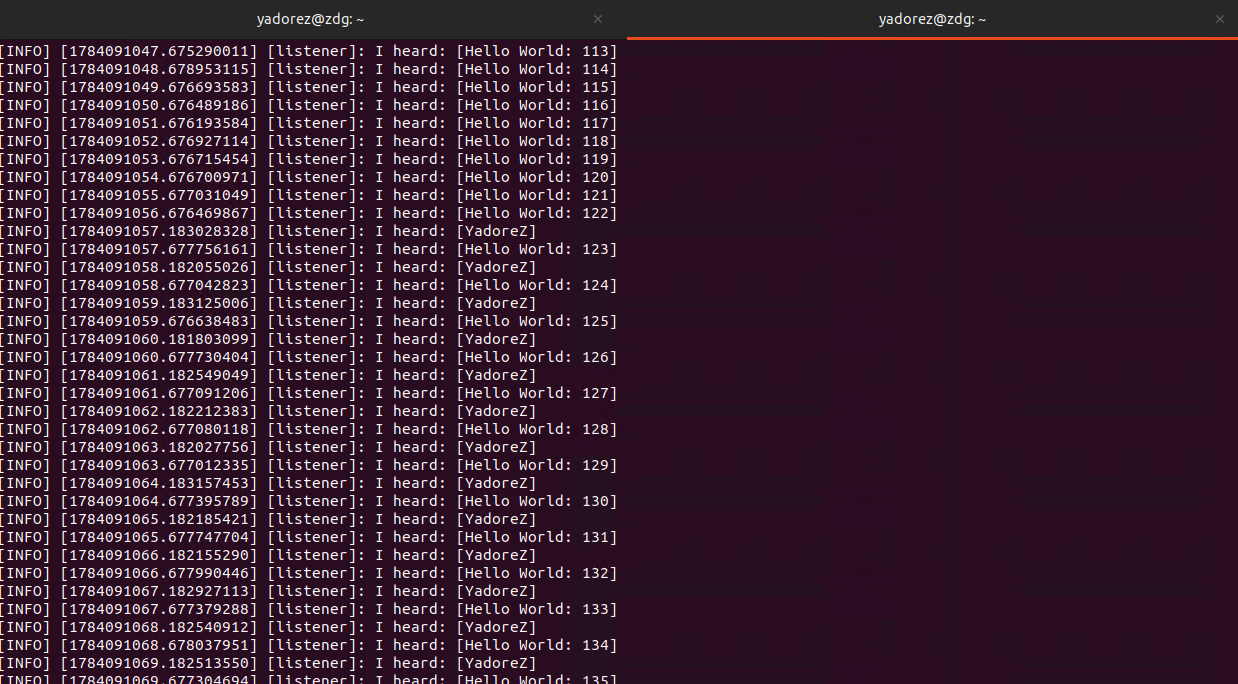
Task: Place cursor on 'Hello World: 120' line
Action: 309,177
